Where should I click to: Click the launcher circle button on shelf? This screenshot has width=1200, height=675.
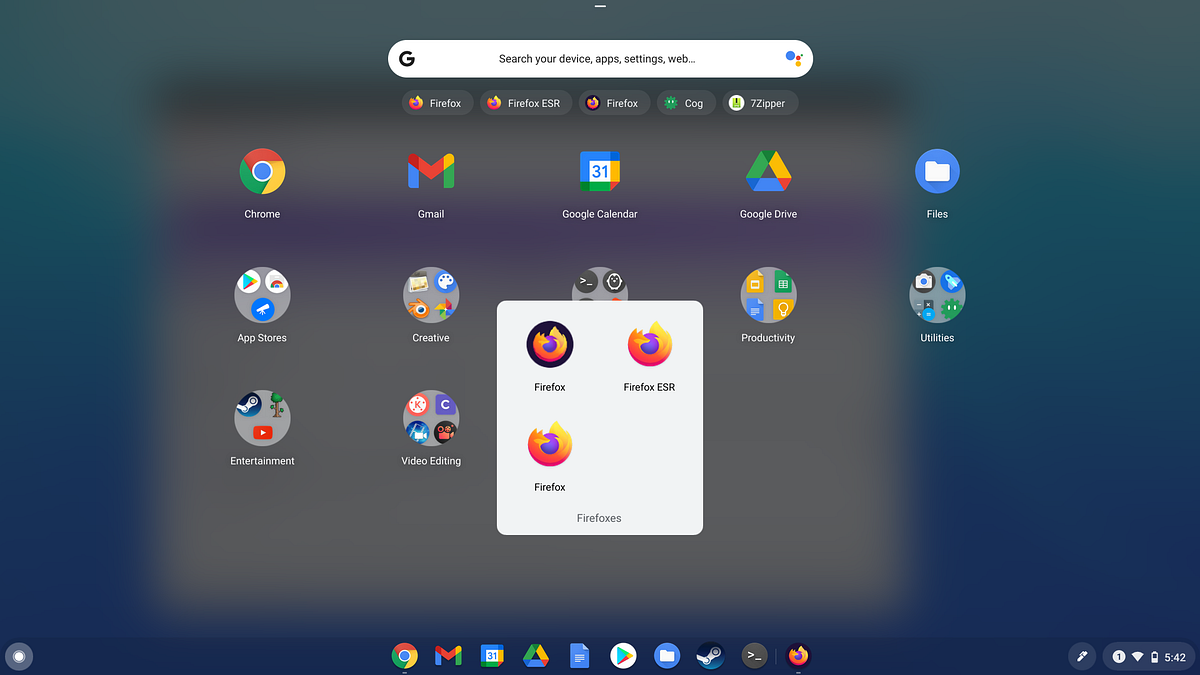click(19, 656)
